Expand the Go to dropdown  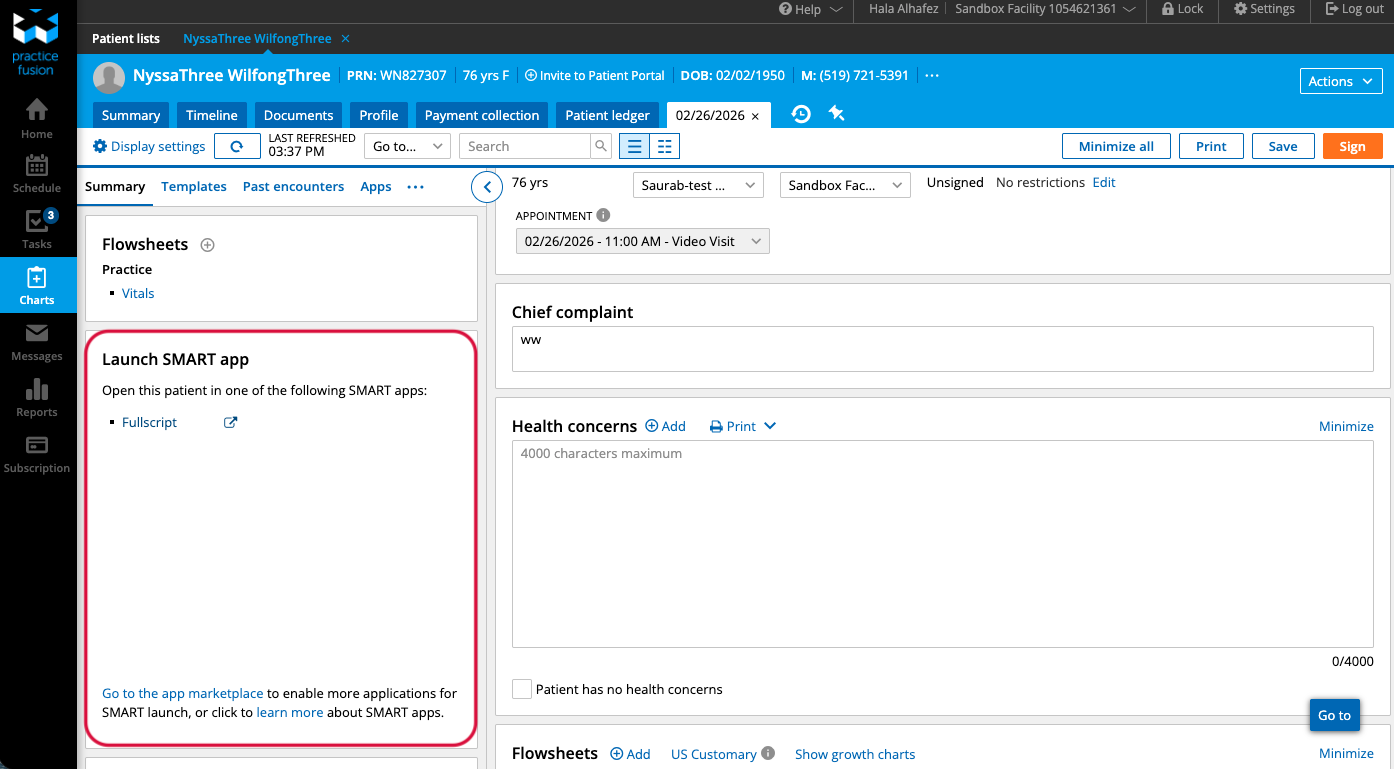(407, 146)
